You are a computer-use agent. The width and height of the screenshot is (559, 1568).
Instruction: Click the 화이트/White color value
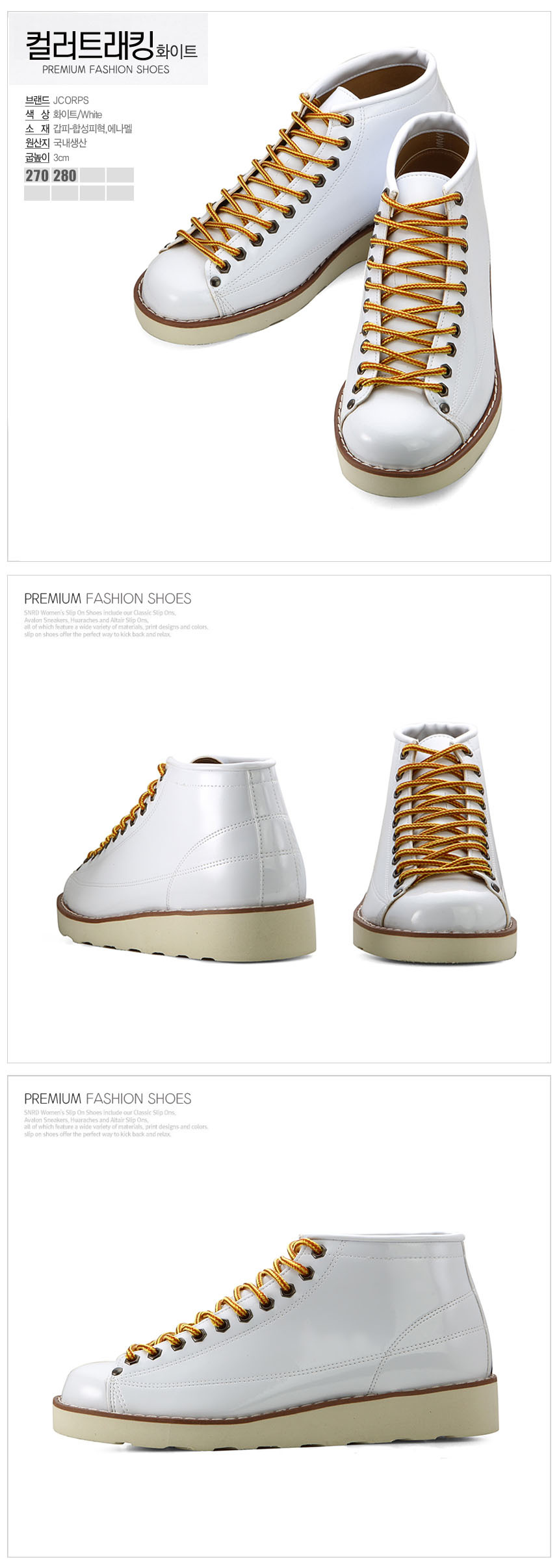(77, 115)
